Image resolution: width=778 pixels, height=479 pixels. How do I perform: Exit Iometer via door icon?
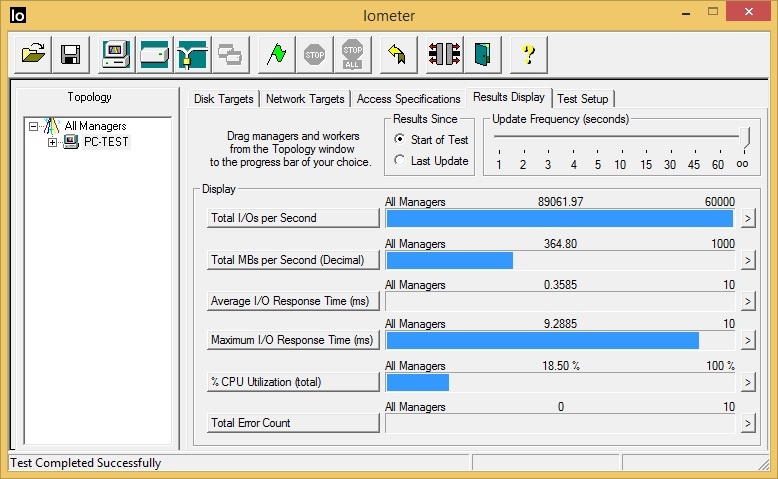pyautogui.click(x=482, y=55)
